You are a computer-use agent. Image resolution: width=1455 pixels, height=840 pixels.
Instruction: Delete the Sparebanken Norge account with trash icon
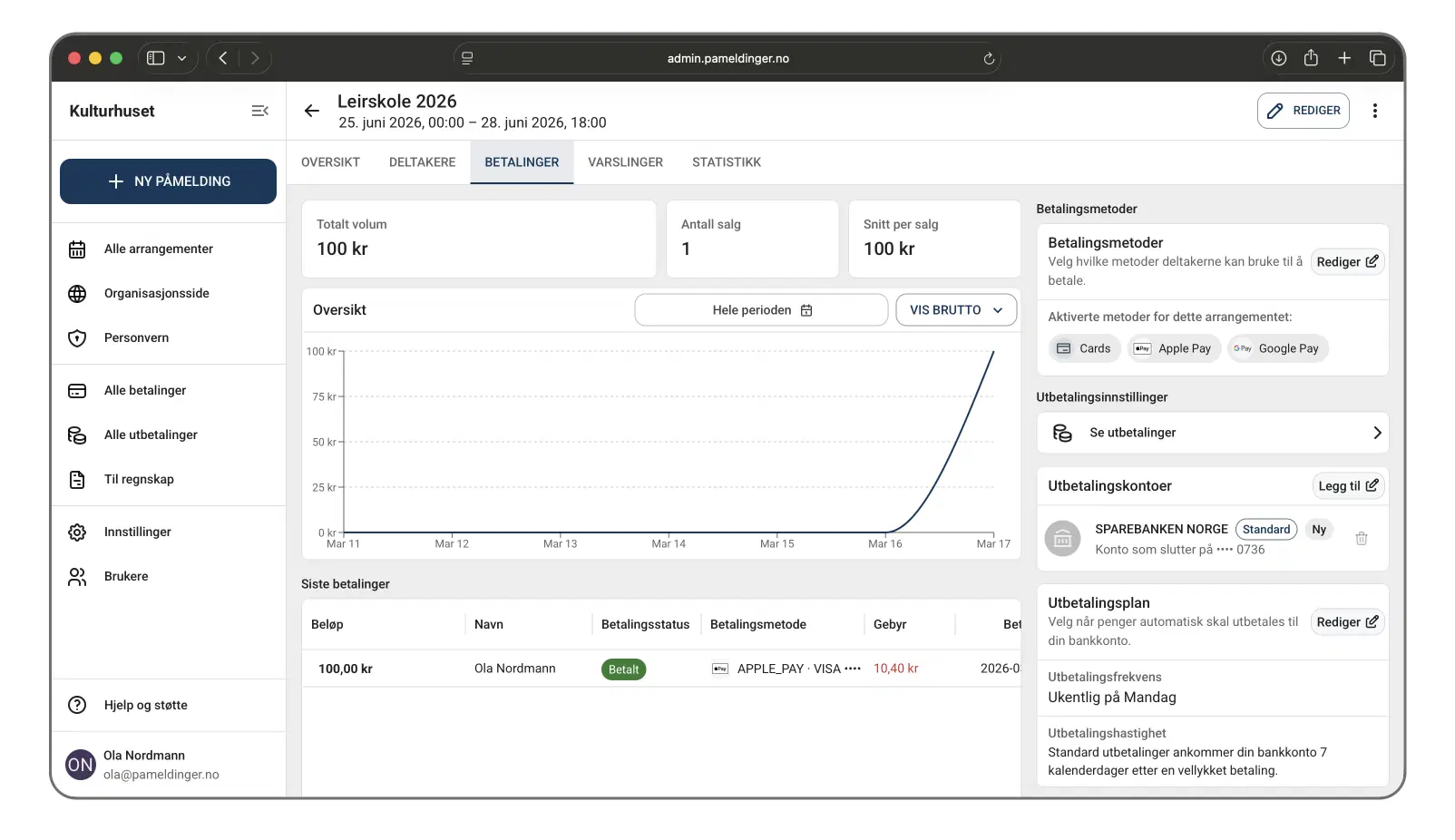(1361, 539)
